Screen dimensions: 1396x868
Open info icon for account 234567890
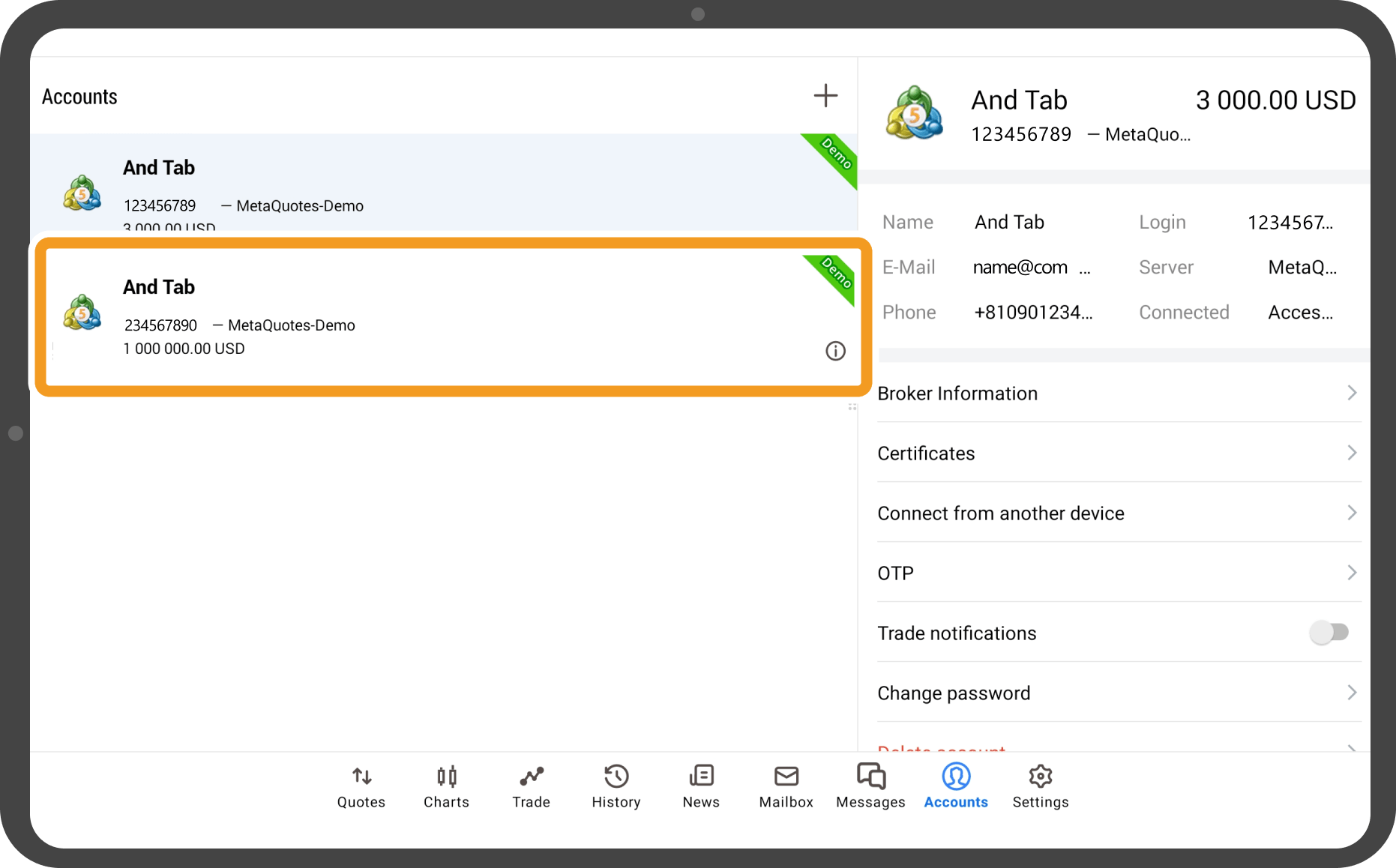pyautogui.click(x=835, y=351)
